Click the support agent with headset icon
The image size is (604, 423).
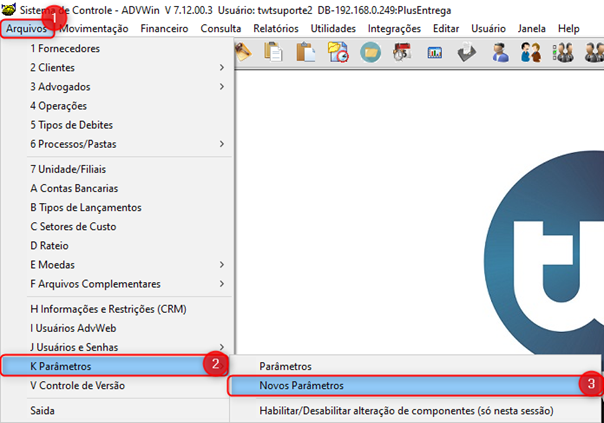tap(500, 52)
